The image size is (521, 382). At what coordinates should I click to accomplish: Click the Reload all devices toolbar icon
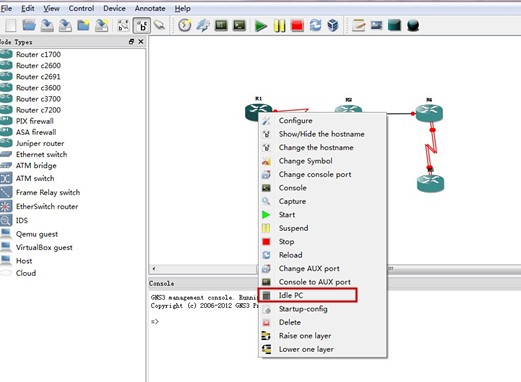315,25
